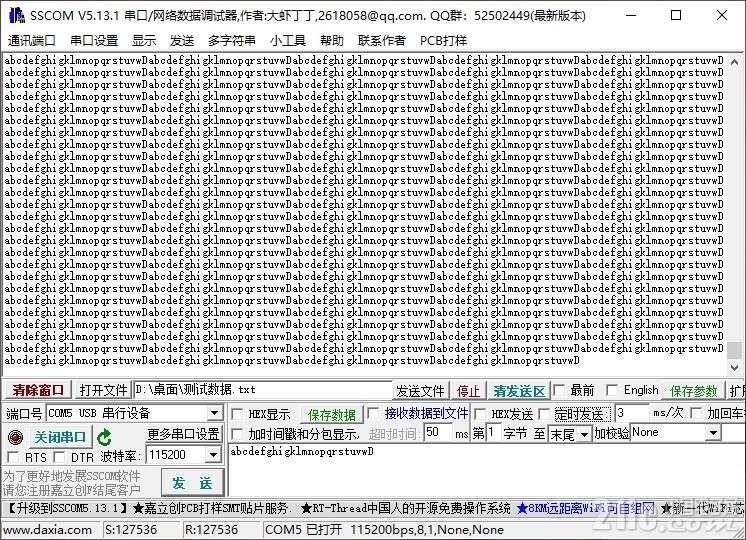Enable the 定时发送 checkbox

click(544, 414)
